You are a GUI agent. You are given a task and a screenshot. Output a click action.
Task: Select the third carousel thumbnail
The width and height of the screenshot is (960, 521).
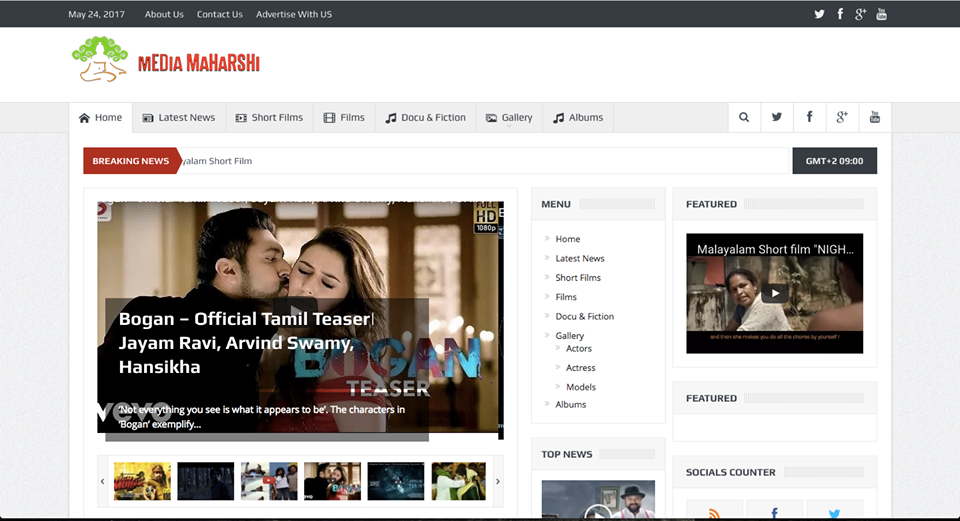269,481
